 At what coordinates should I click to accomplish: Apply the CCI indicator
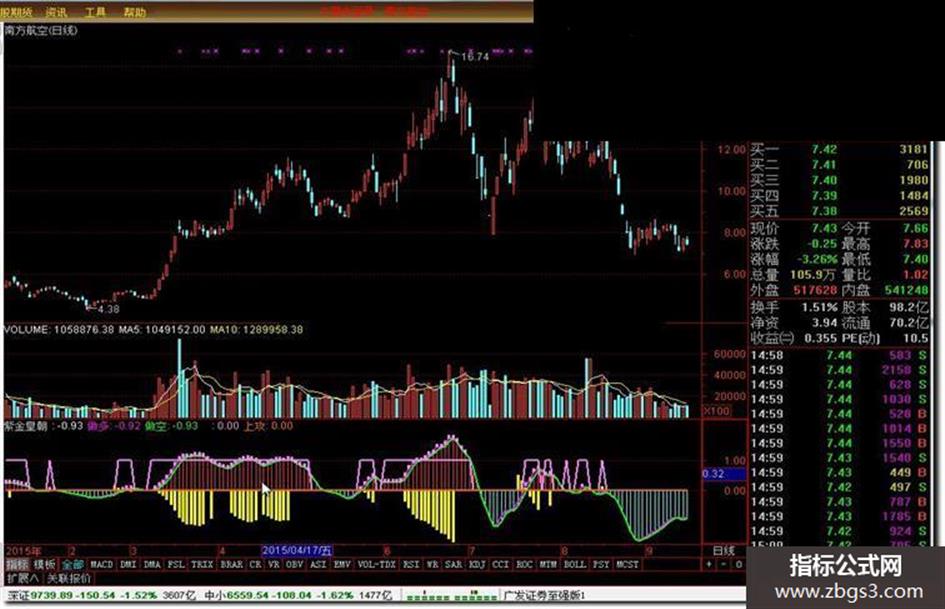tap(500, 564)
